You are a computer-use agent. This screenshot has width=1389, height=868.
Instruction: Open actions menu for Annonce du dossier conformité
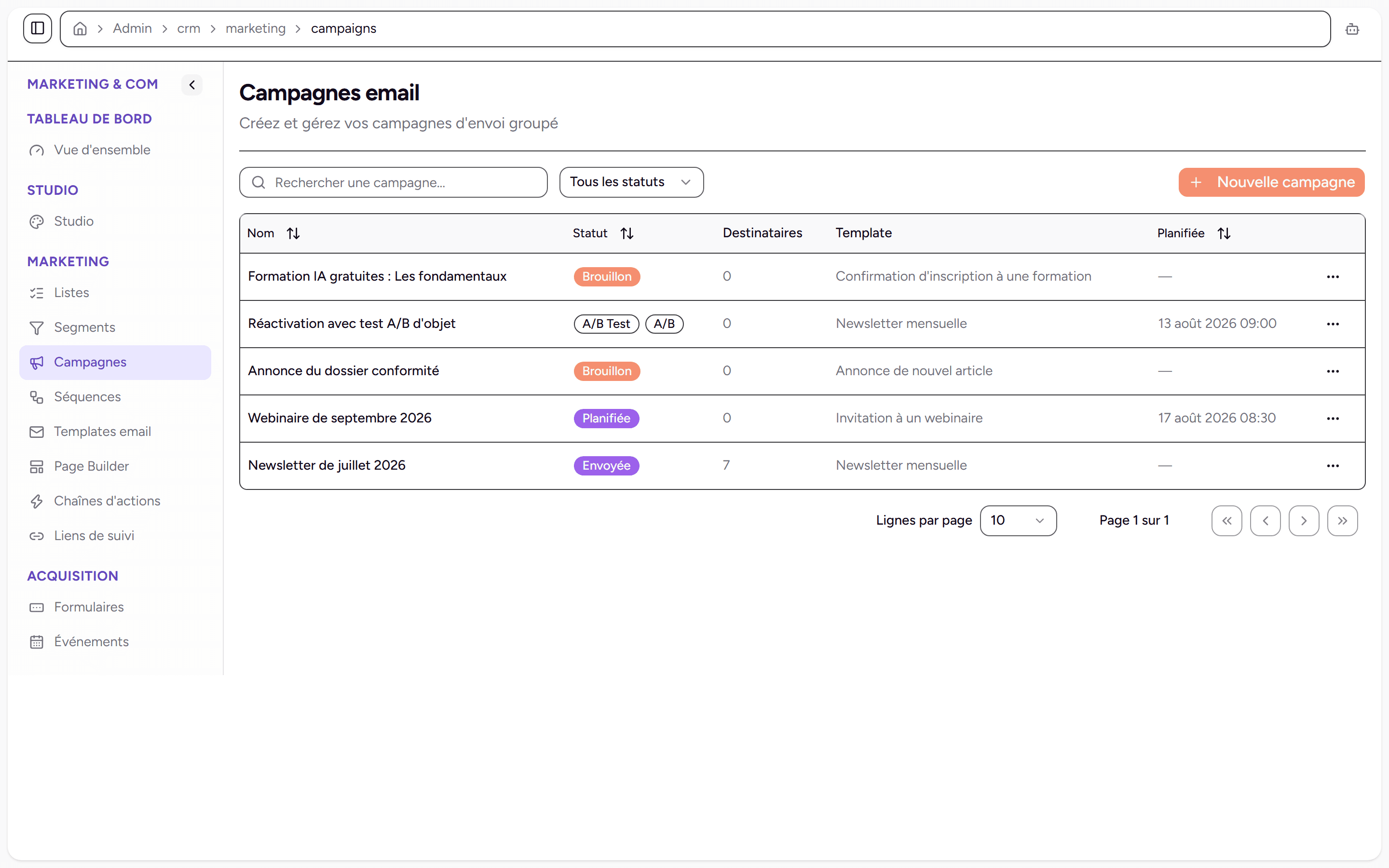1333,371
